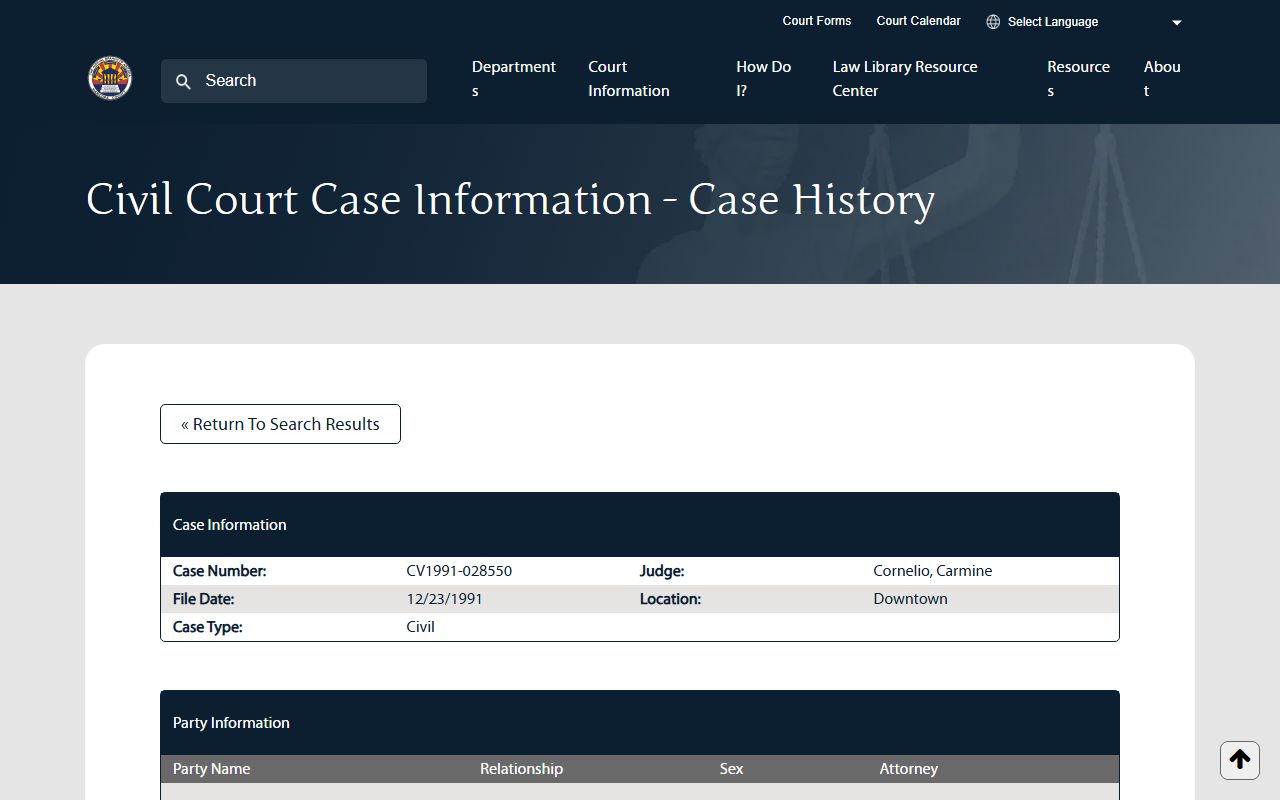
Task: Open the Court Information menu
Action: pyautogui.click(x=629, y=79)
